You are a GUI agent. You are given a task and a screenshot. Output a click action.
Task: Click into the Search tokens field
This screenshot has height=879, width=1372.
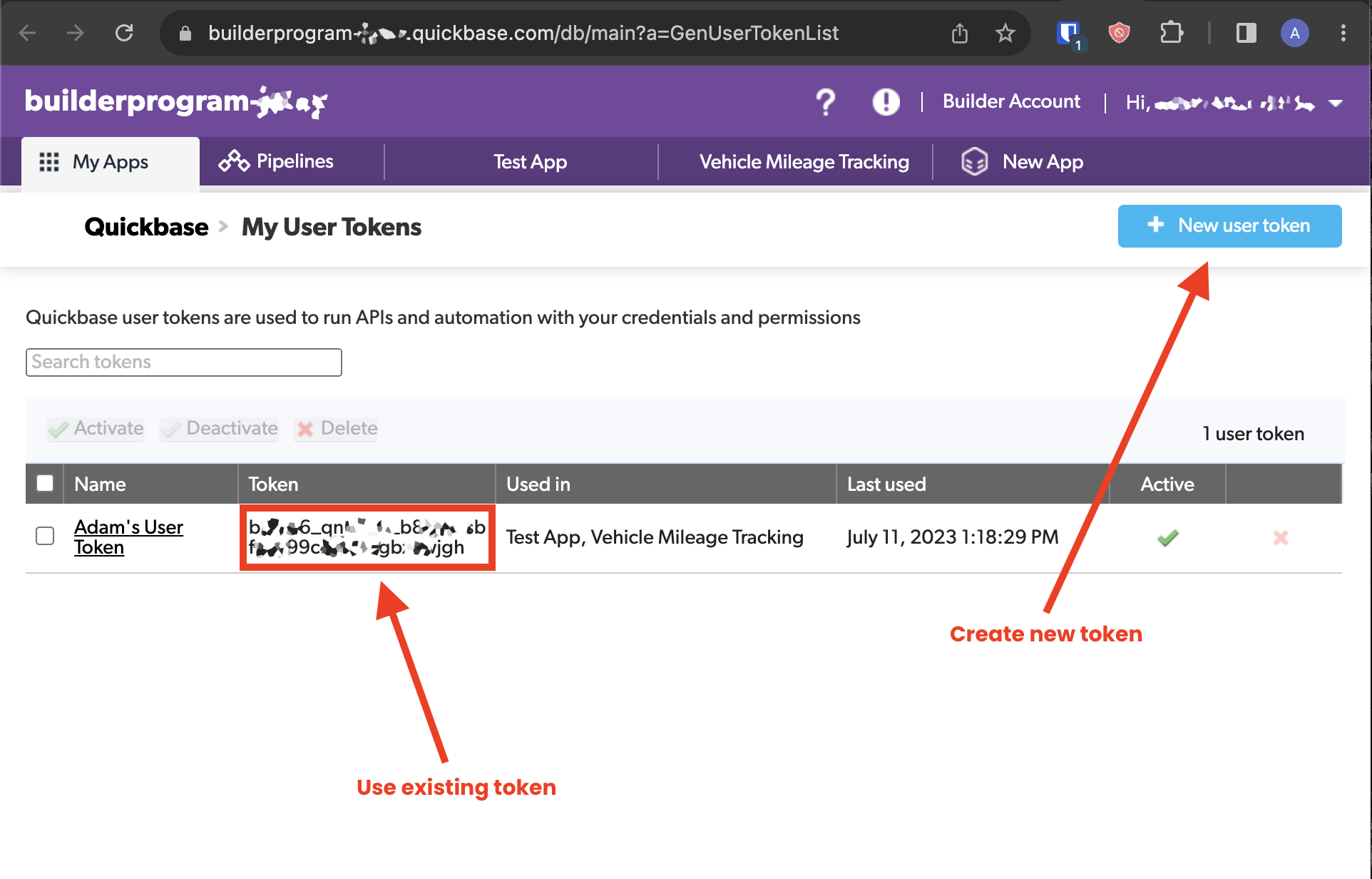tap(184, 362)
